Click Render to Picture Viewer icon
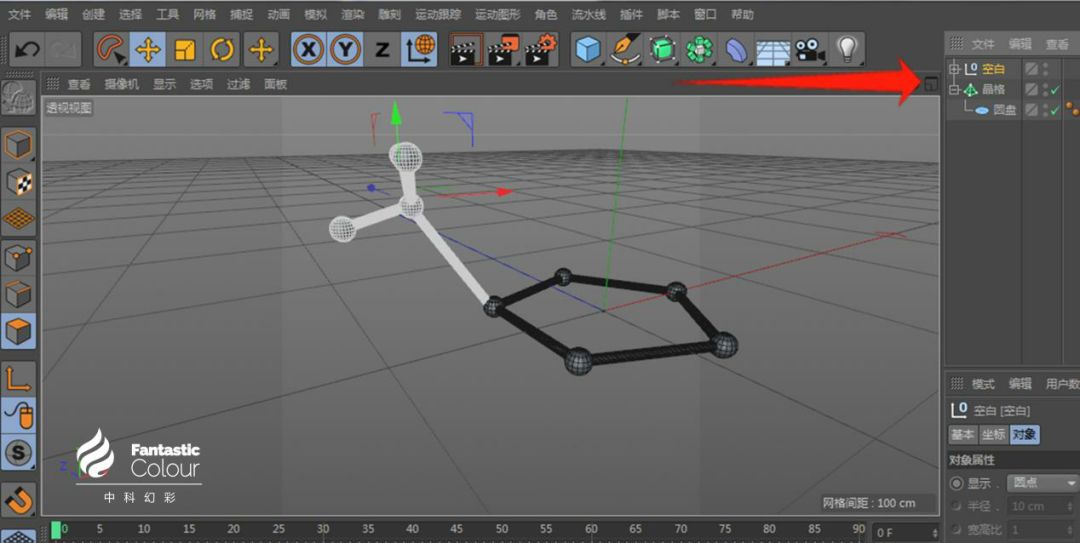The width and height of the screenshot is (1080, 543). 502,50
